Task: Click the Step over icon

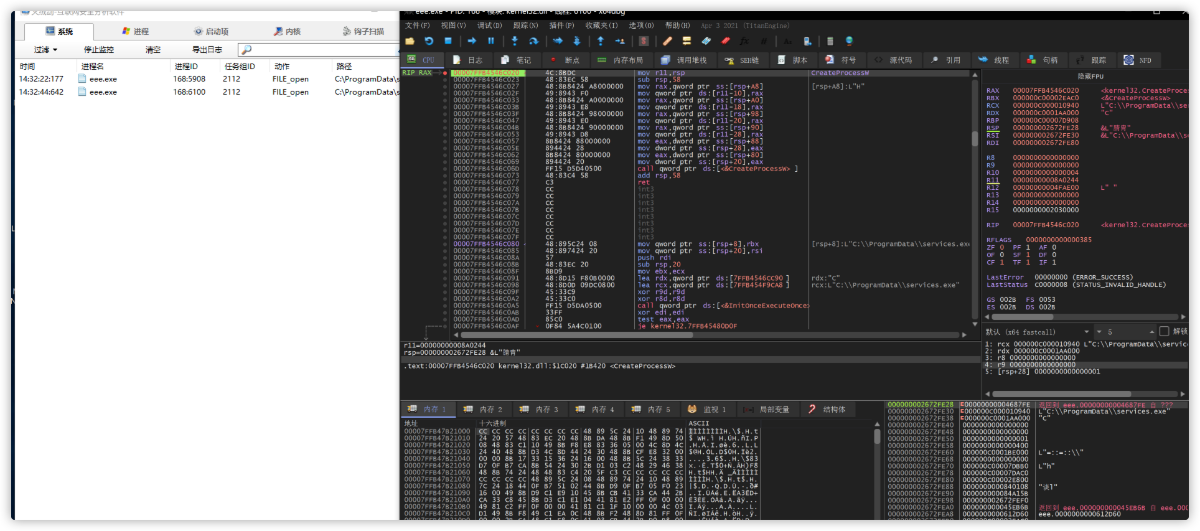Action: [x=533, y=41]
